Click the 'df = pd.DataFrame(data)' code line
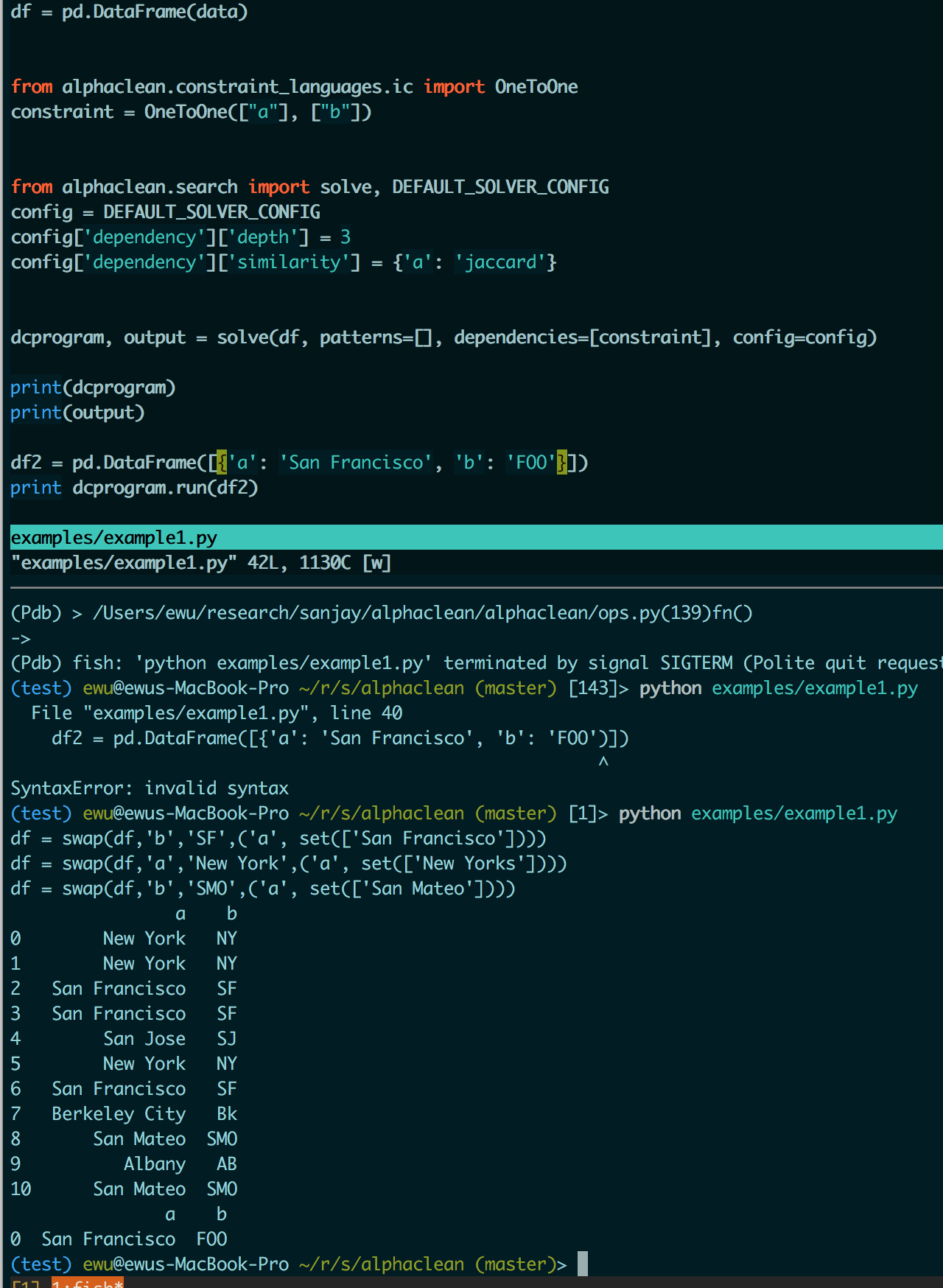This screenshot has height=1288, width=943. 129,12
